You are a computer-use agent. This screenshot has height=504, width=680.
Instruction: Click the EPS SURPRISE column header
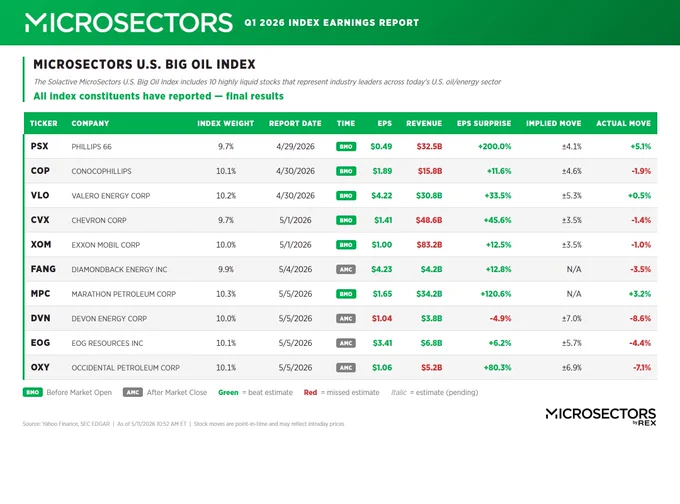[484, 123]
